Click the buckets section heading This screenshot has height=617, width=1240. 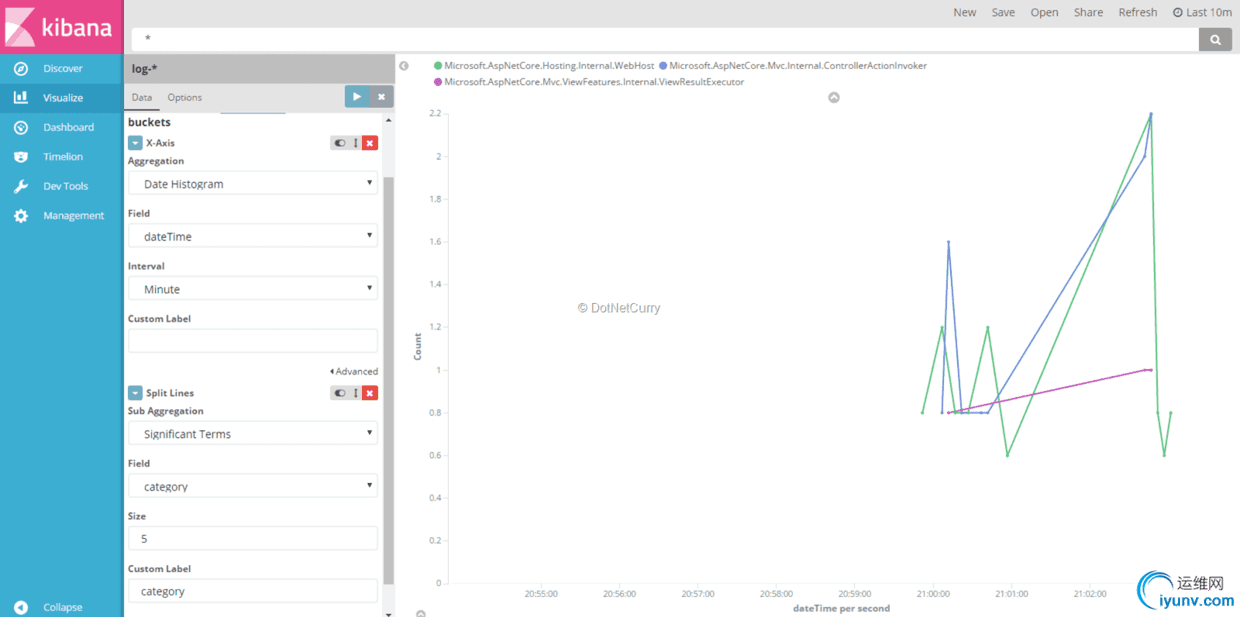149,122
